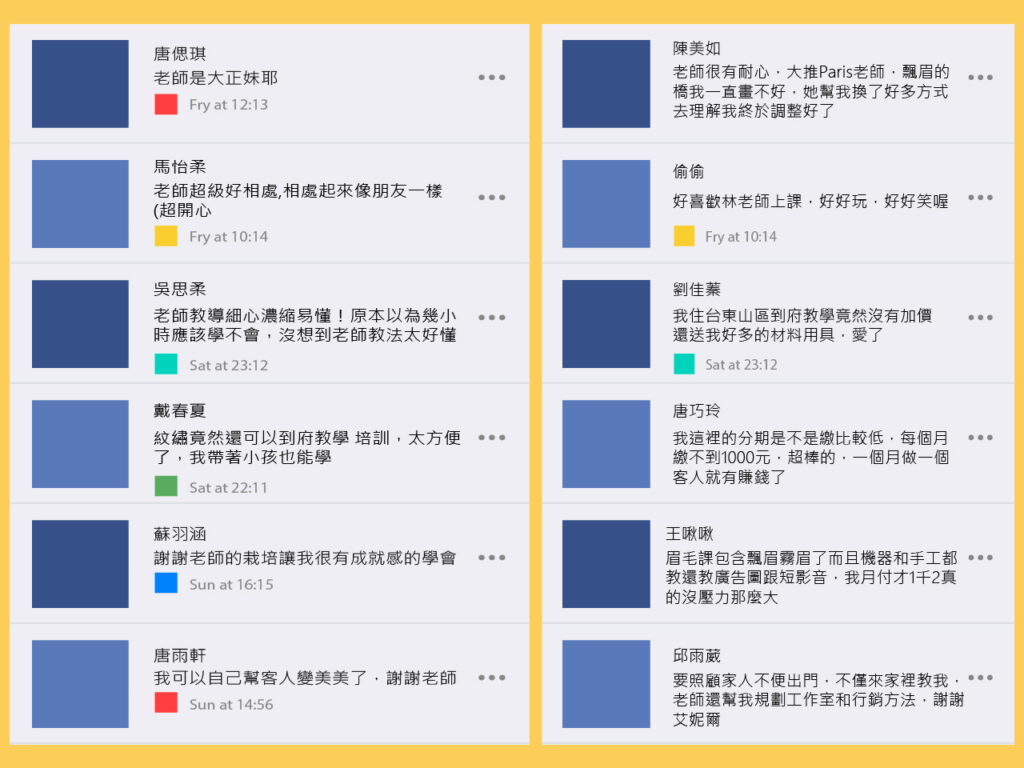Screen dimensions: 1024x768
Task: Open three-dot menu on 邱雨葳's comment
Action: (980, 678)
